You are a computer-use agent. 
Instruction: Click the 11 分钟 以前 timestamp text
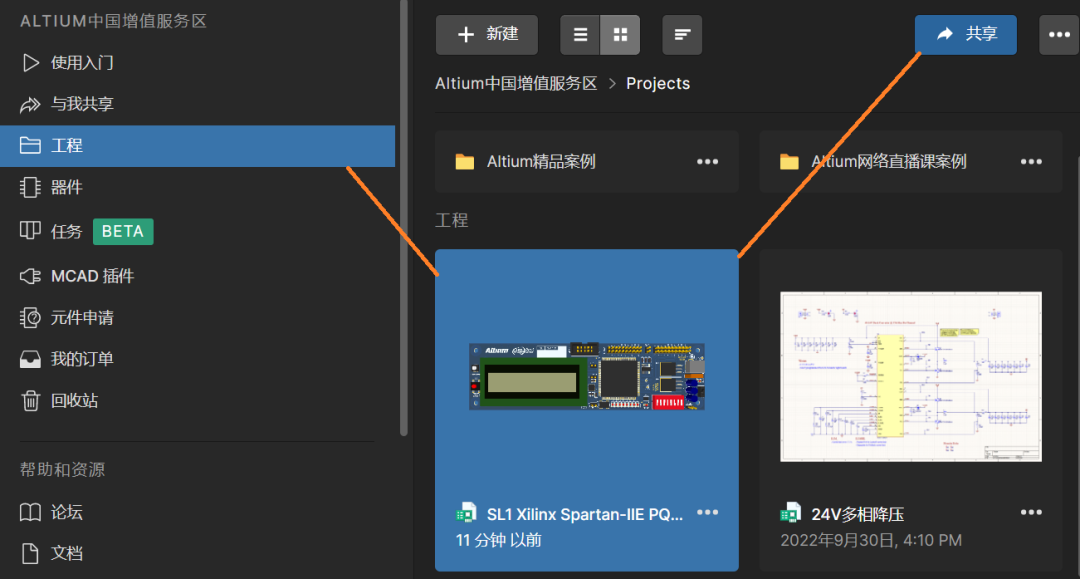pyautogui.click(x=499, y=540)
